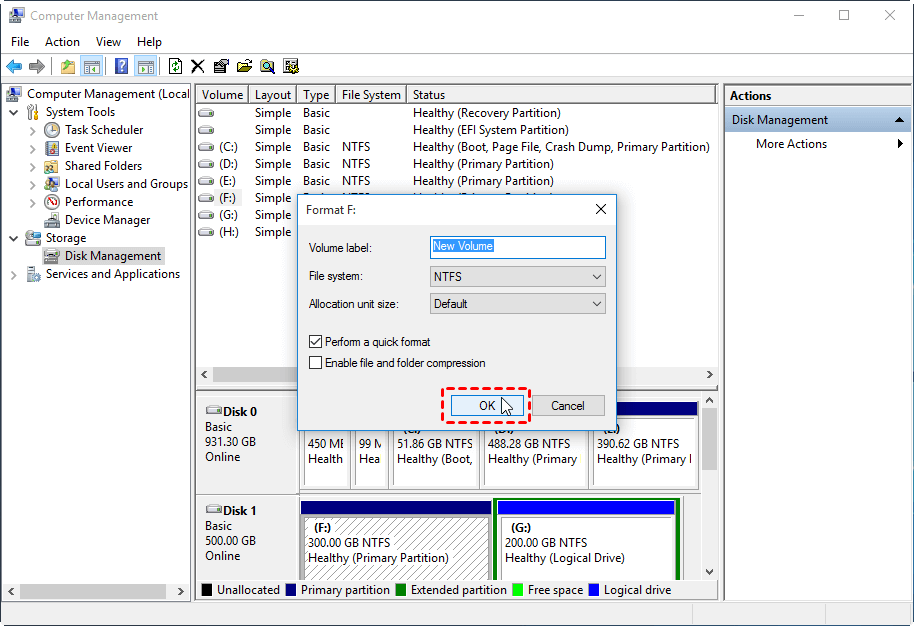The height and width of the screenshot is (626, 914).
Task: Open the Help menu
Action: [x=149, y=42]
